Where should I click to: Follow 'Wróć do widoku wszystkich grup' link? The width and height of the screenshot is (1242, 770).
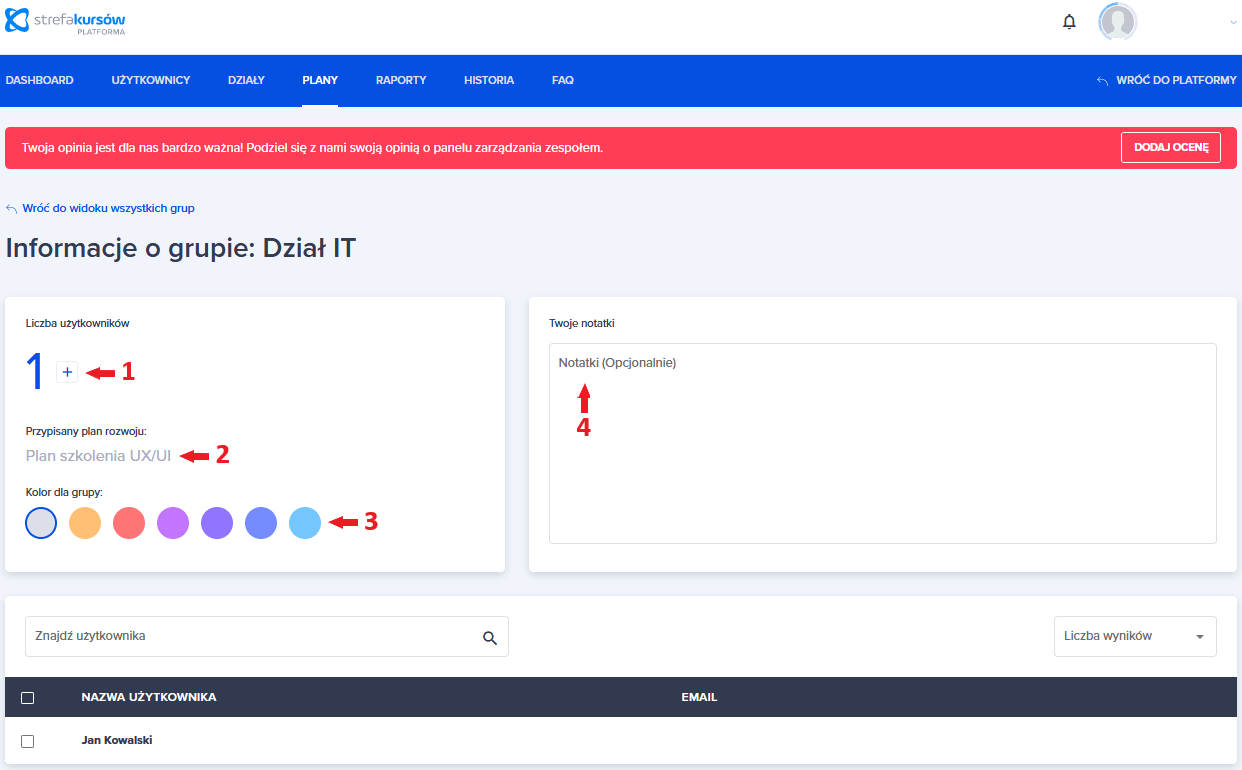pos(108,208)
